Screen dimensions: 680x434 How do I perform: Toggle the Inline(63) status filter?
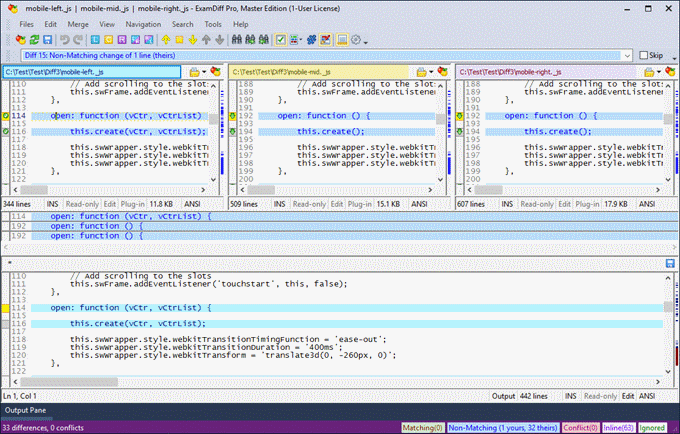pos(619,428)
